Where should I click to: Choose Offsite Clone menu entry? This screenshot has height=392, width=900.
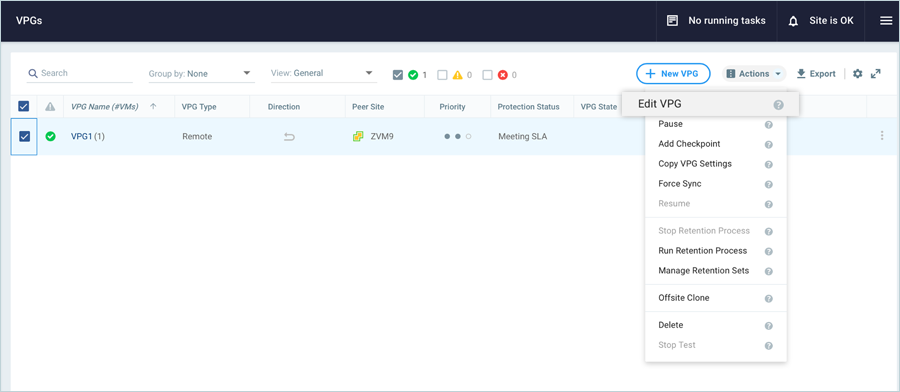click(684, 298)
